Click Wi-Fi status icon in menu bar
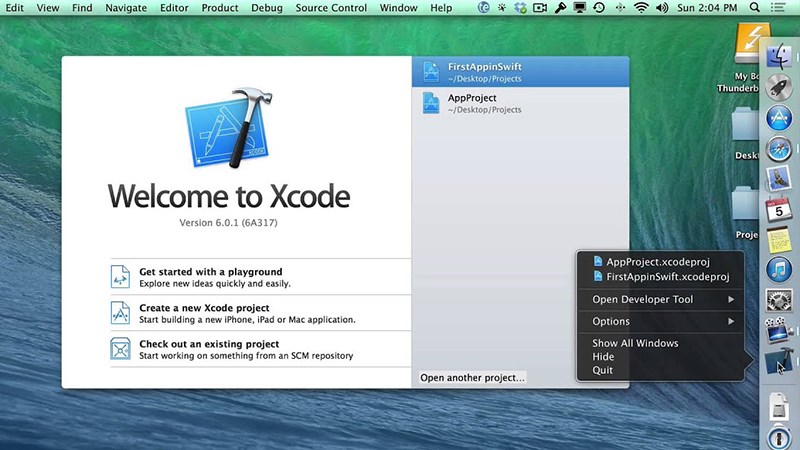800x450 pixels. click(x=641, y=8)
